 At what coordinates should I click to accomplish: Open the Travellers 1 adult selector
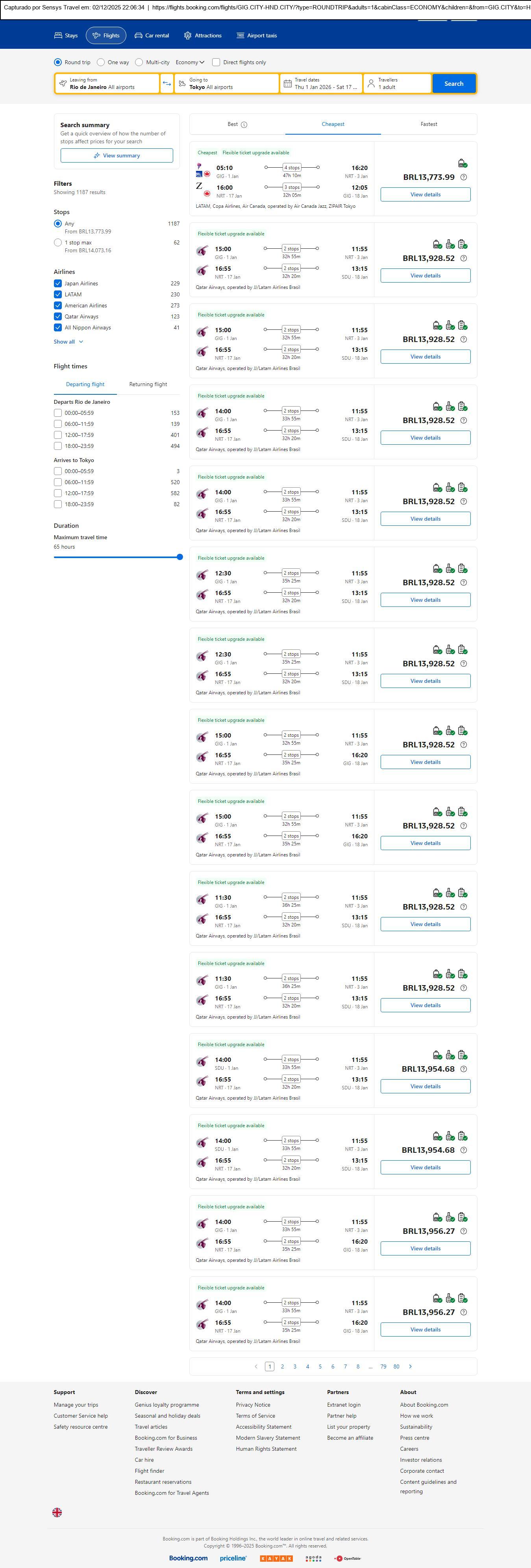[x=397, y=83]
